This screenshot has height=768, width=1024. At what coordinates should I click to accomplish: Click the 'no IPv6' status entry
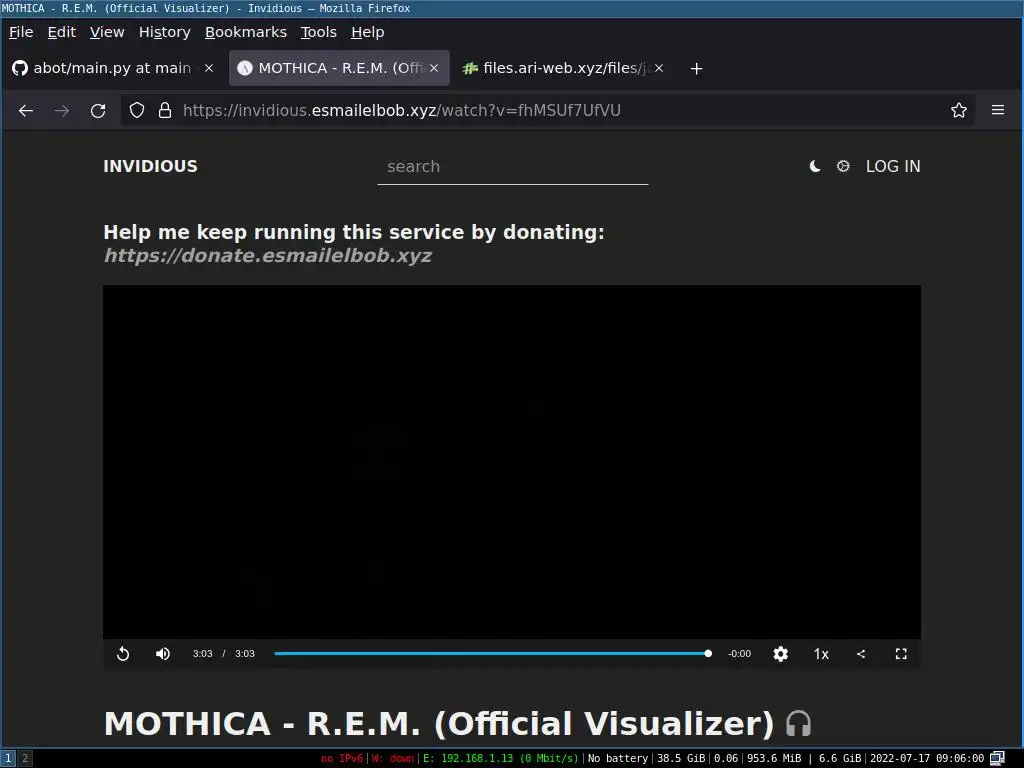[342, 758]
